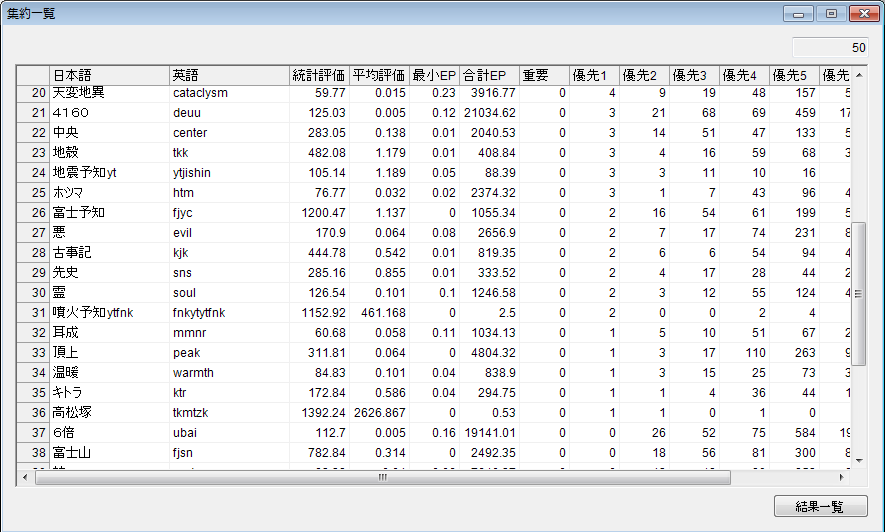Viewport: 885px width, 532px height.
Task: Select the 高松塚 cell in row 36
Action: [x=109, y=412]
